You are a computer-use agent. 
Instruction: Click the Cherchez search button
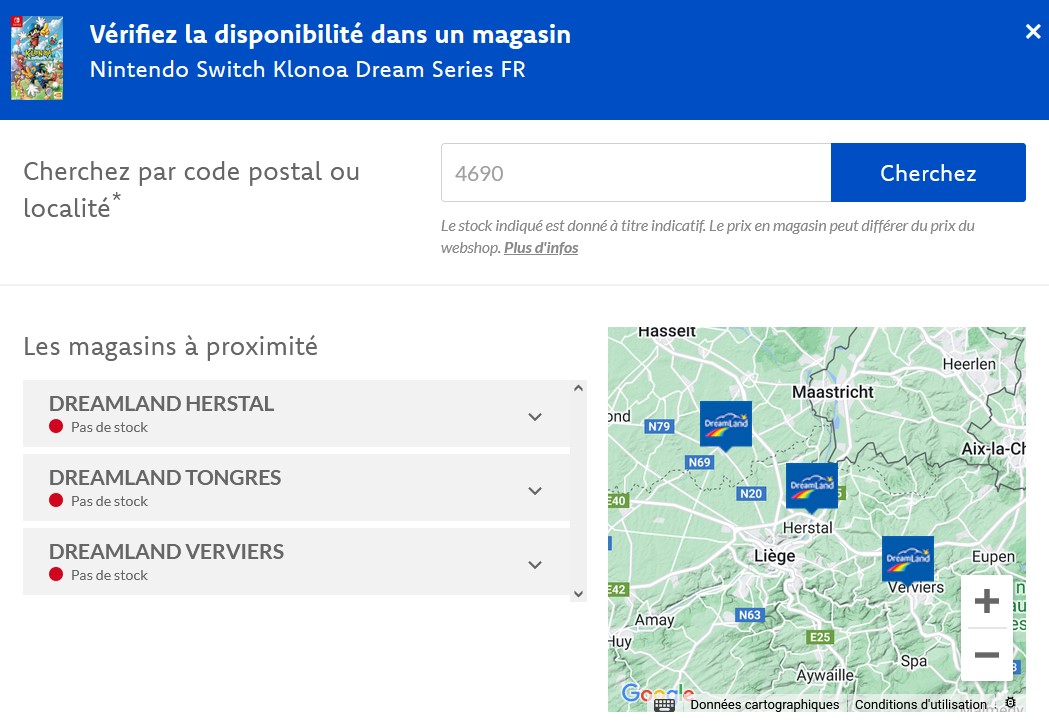click(x=928, y=173)
